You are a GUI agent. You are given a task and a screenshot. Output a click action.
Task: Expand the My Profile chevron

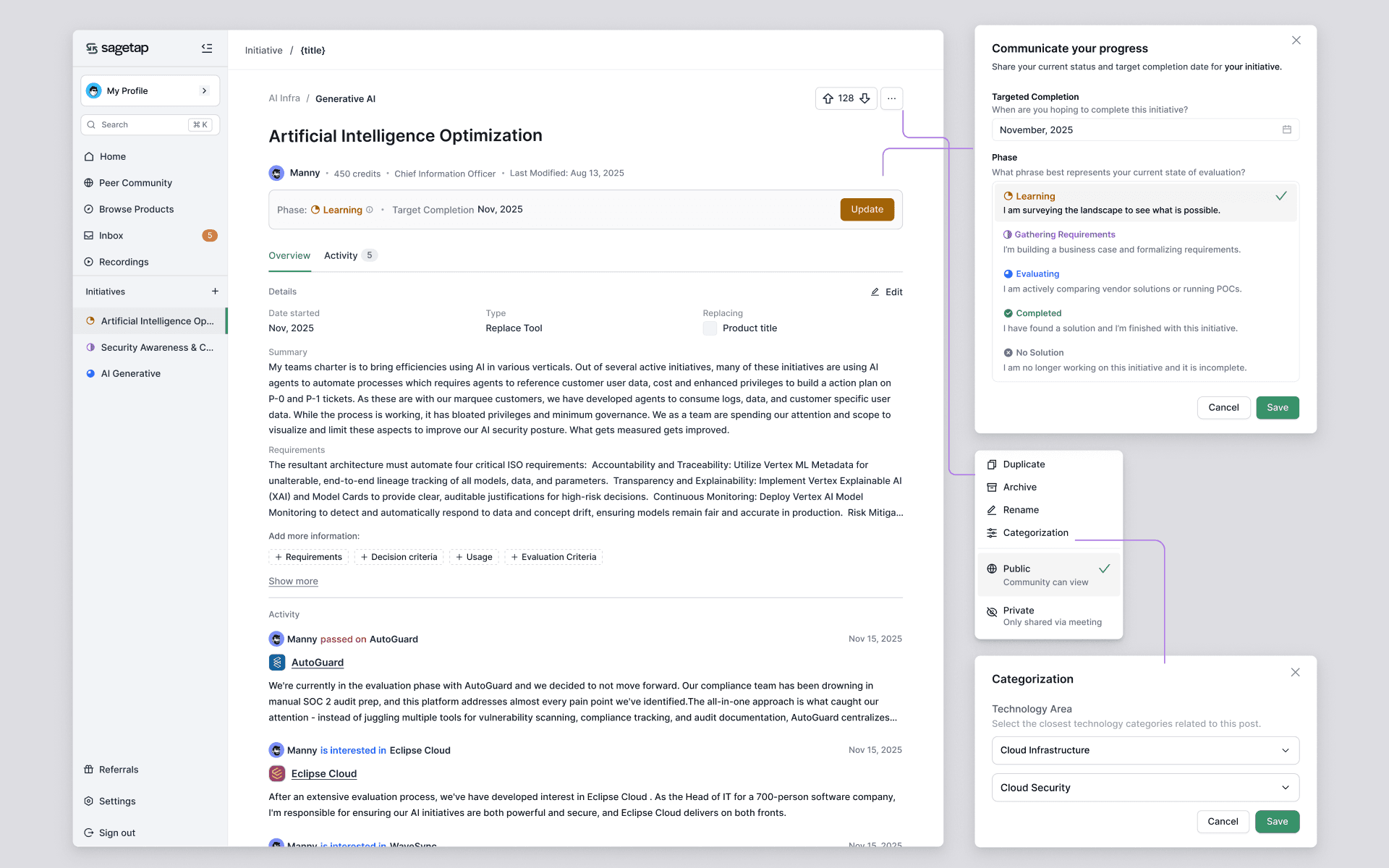click(x=205, y=91)
